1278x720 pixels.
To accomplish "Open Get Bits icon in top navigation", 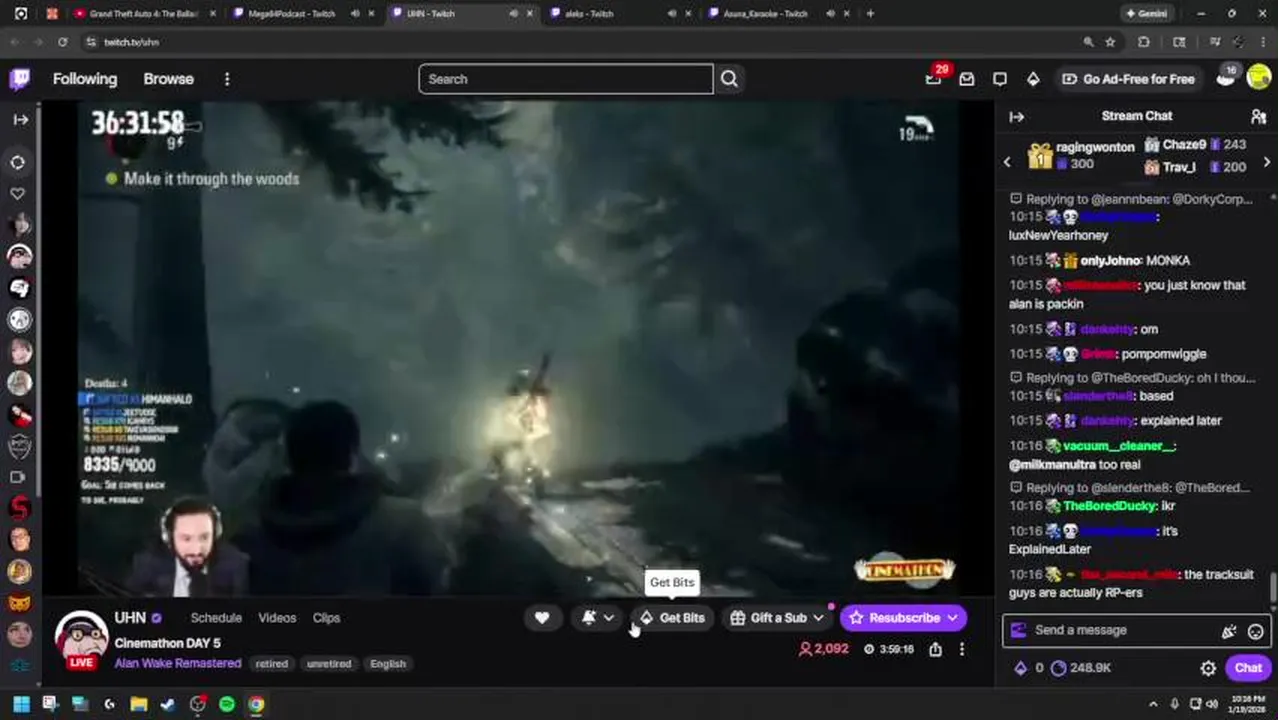I will (x=1033, y=79).
